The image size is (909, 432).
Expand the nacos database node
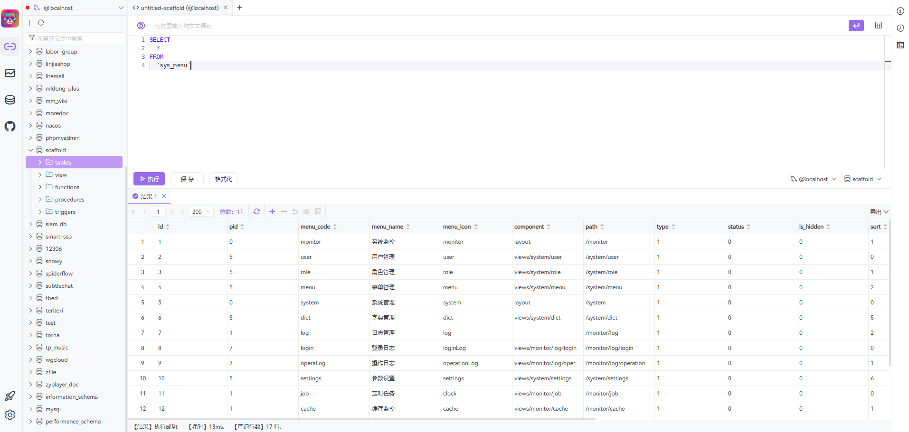tap(31, 125)
